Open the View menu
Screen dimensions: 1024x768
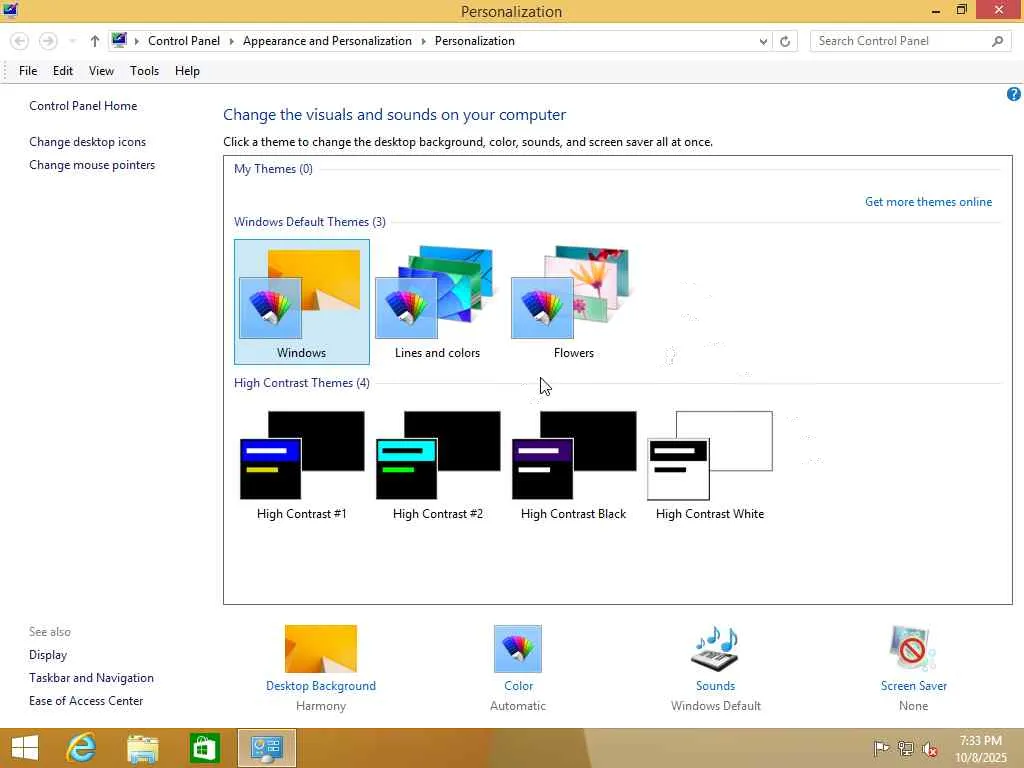pos(101,71)
